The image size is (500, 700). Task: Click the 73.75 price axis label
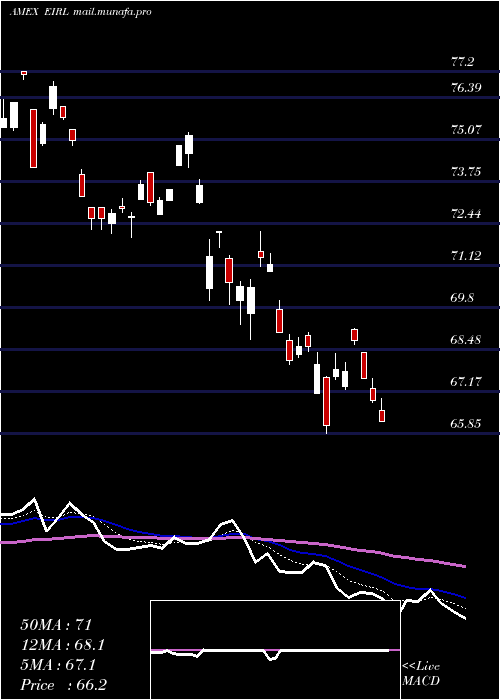(466, 172)
